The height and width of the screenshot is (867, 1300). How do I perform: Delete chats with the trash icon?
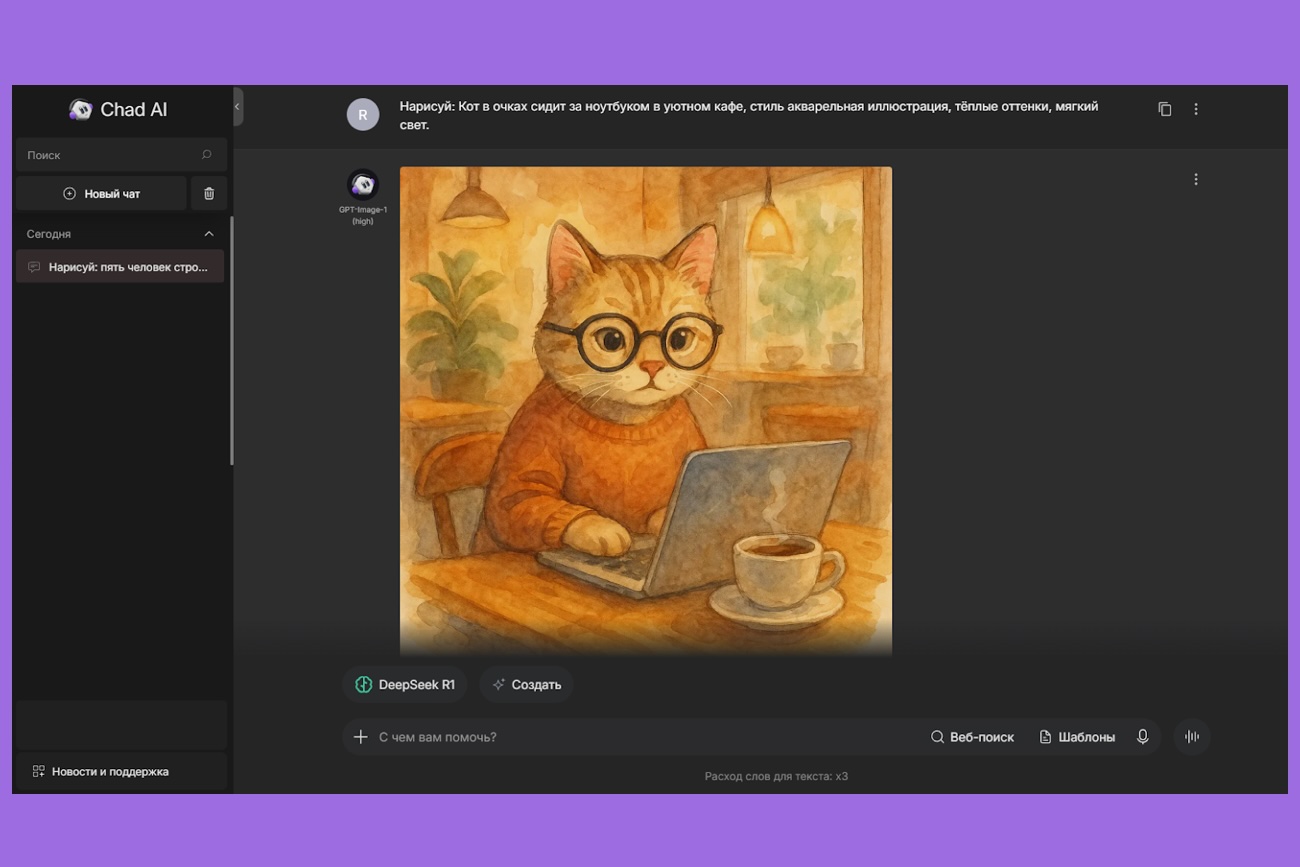click(209, 194)
